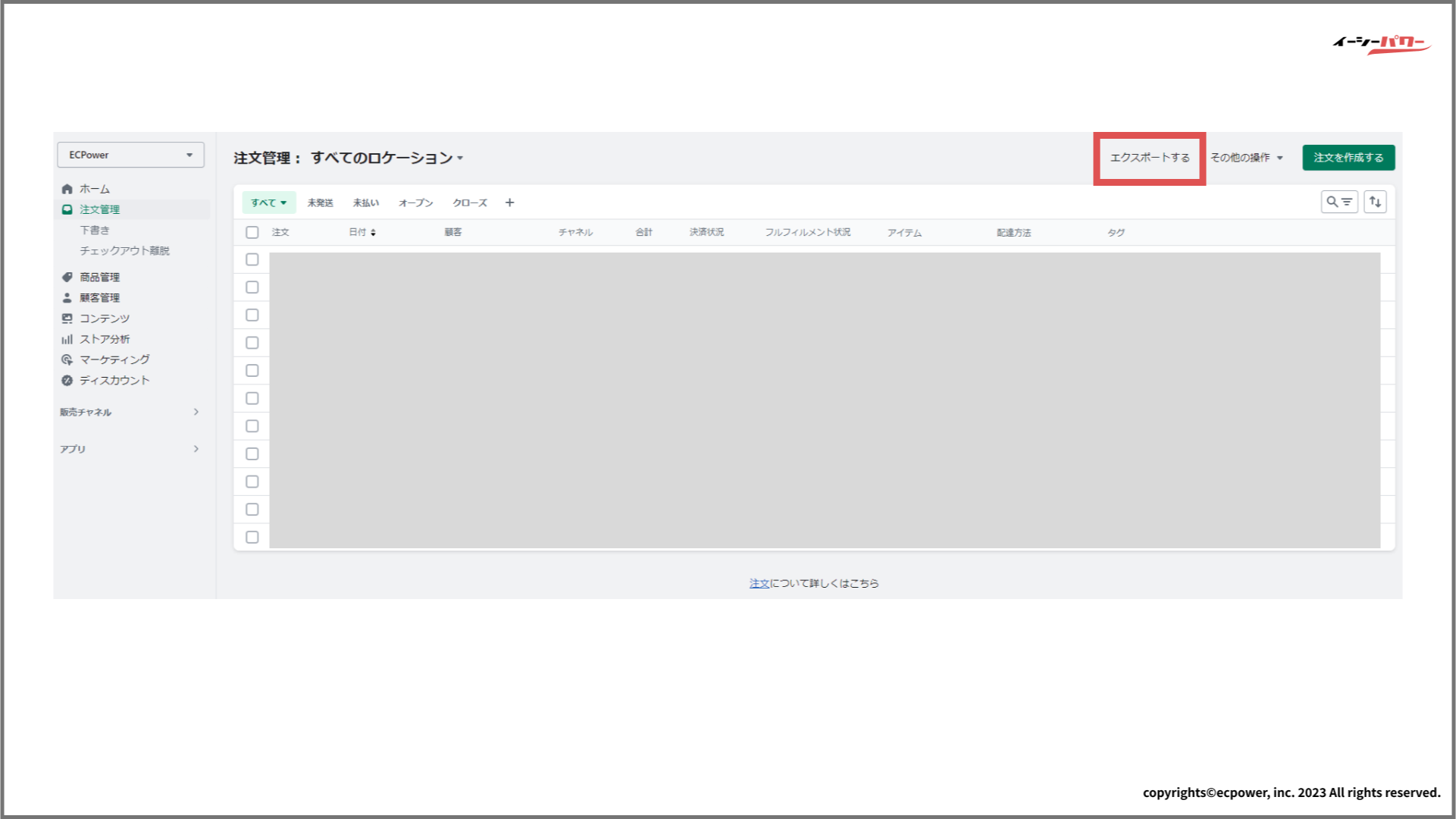
Task: Click the 注文管理 inbox icon
Action: click(67, 209)
